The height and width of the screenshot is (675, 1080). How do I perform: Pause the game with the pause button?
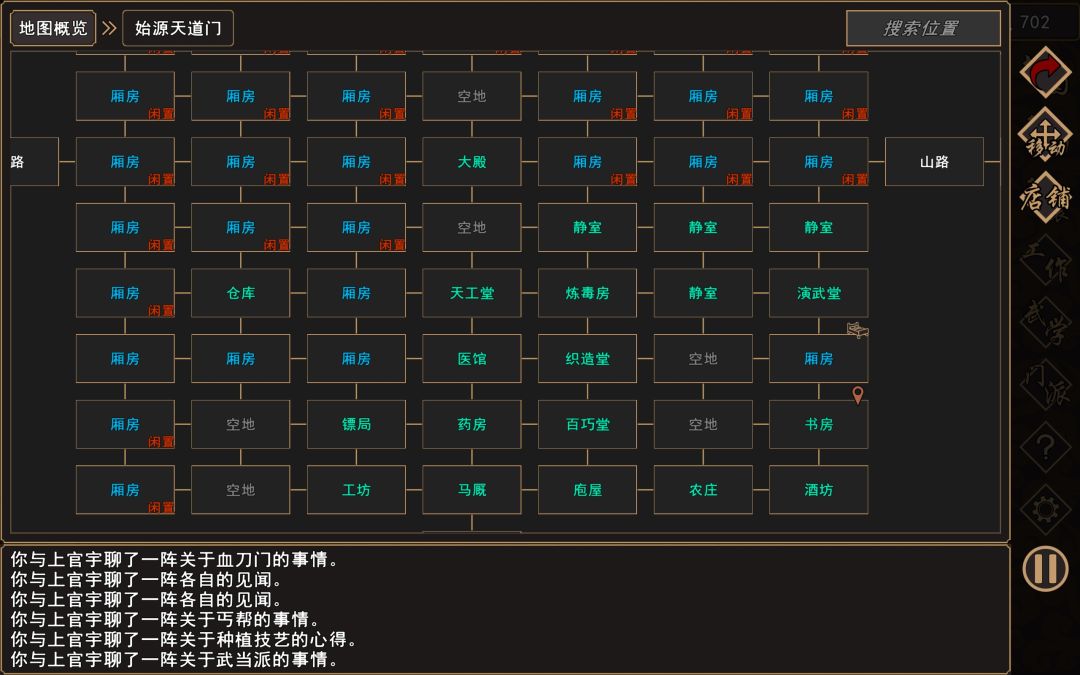point(1046,569)
